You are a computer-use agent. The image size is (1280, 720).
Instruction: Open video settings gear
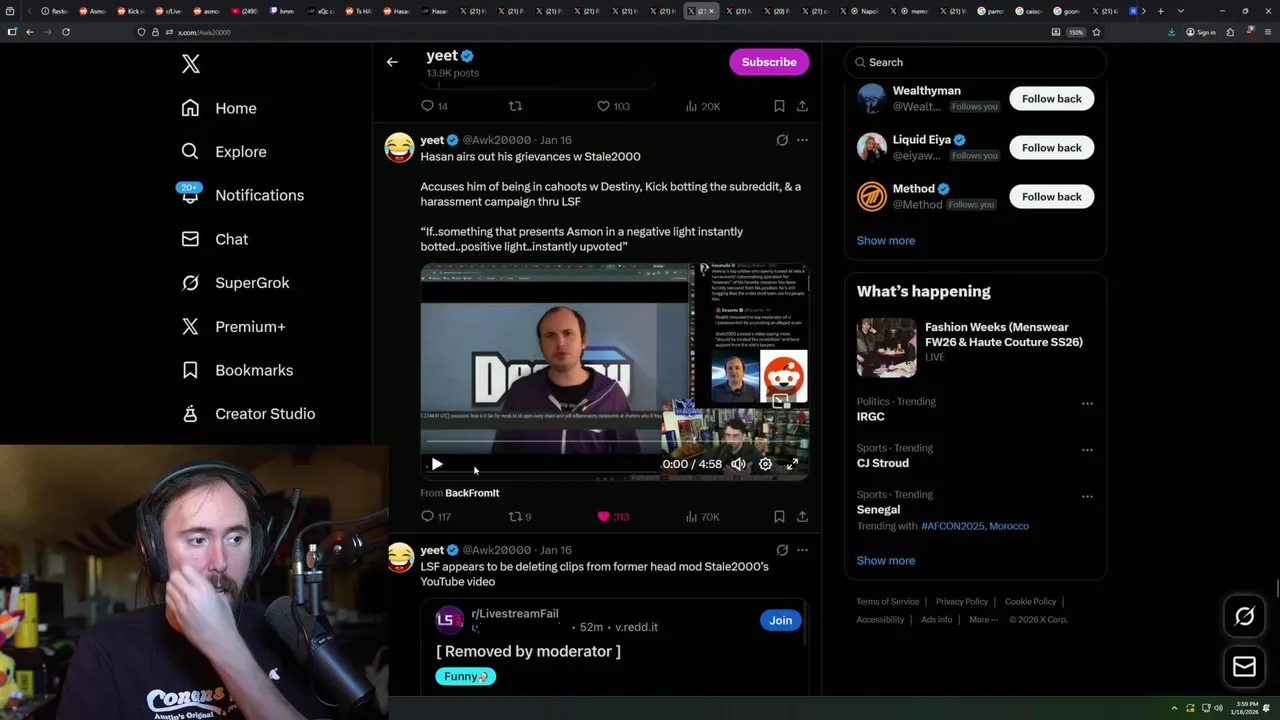[x=765, y=464]
